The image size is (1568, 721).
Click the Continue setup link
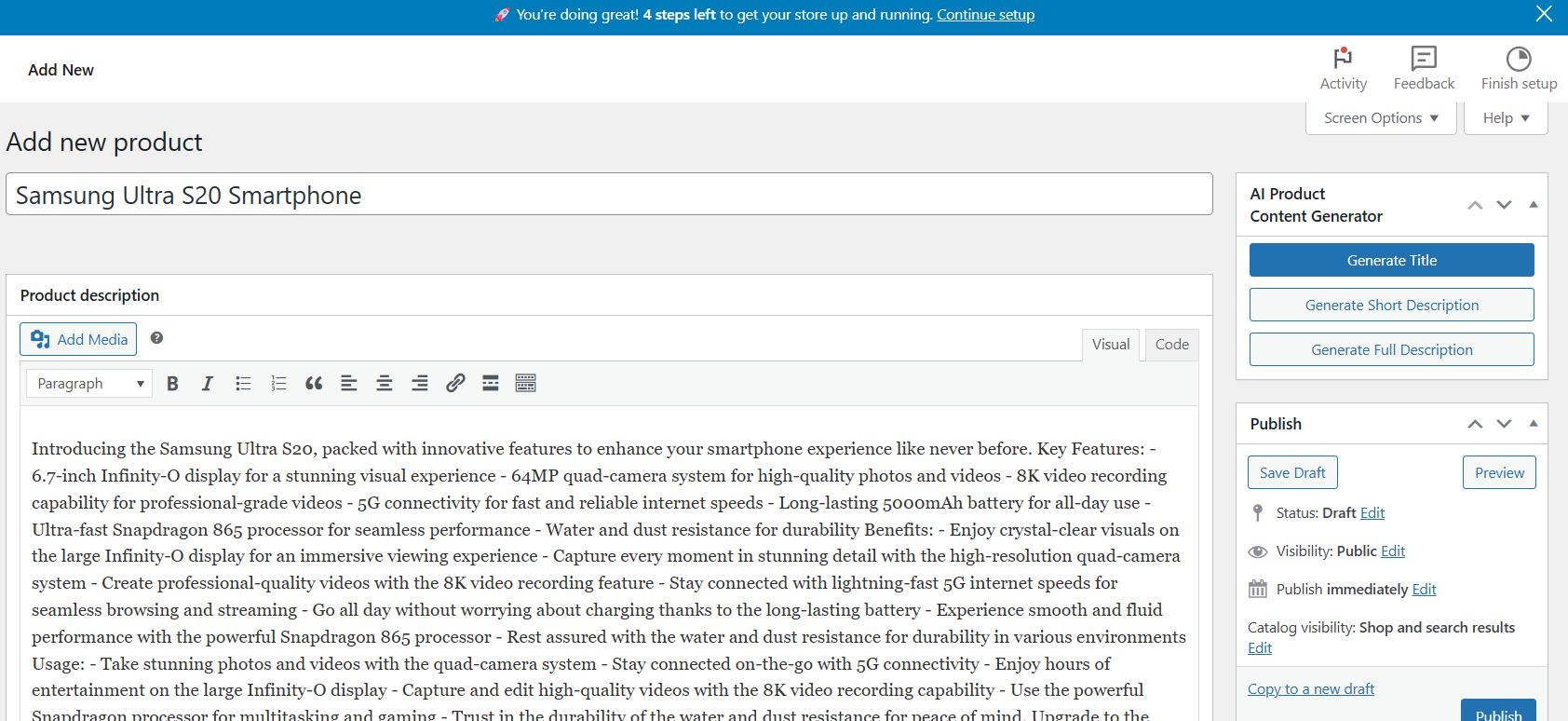point(985,15)
